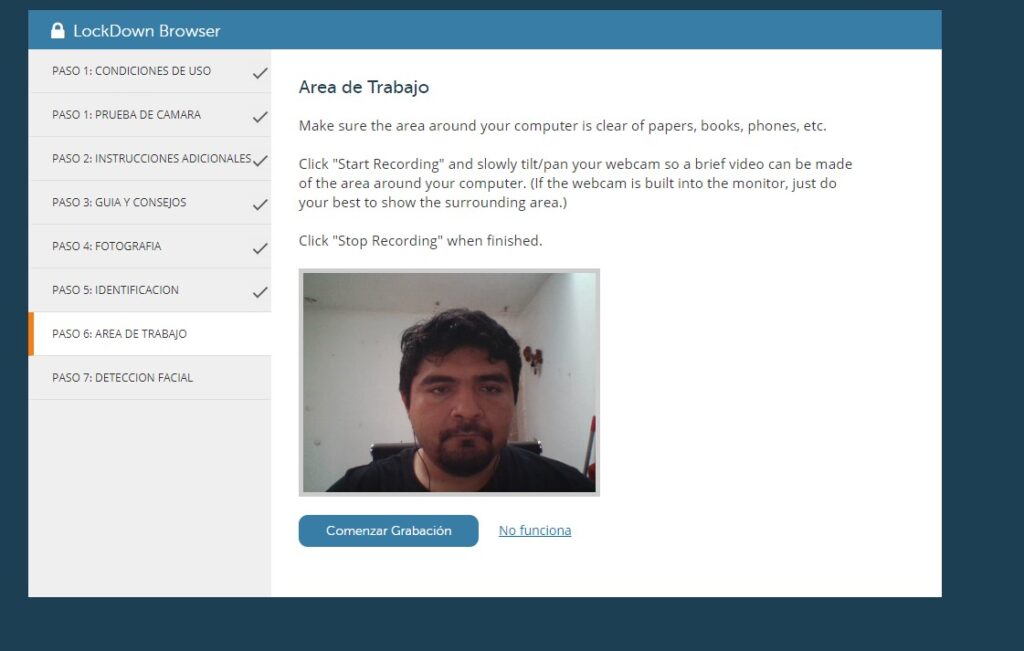
Task: Click the webcam preview image
Action: (449, 382)
